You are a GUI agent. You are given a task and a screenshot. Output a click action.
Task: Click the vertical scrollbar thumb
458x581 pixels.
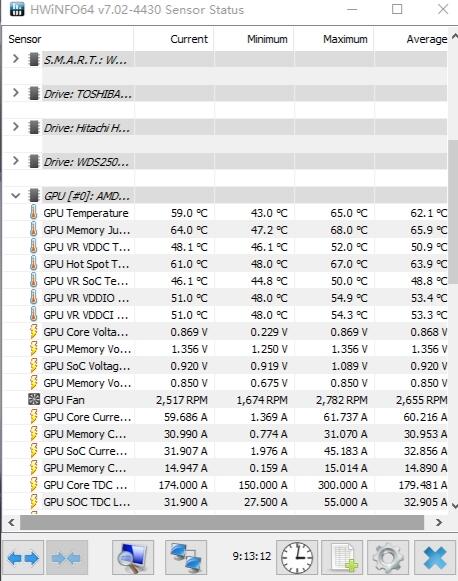[x=453, y=211]
